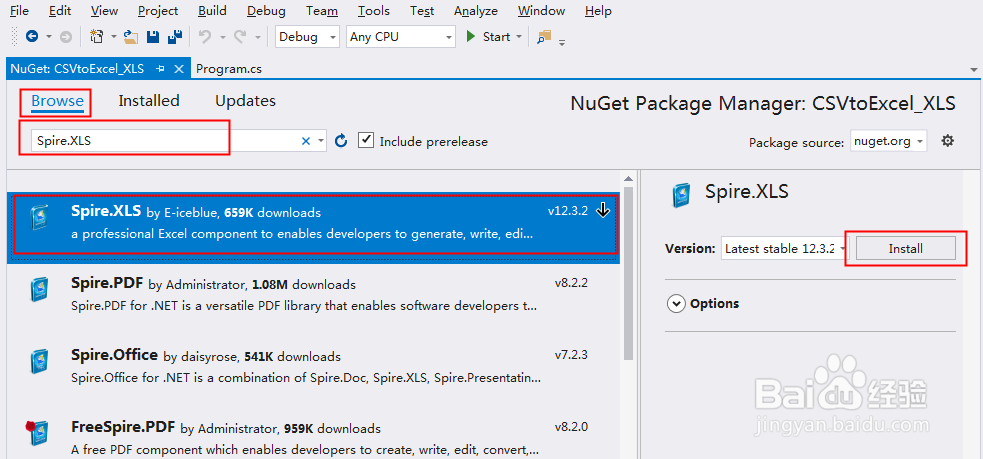Open the Edit menu
The image size is (983, 459).
(x=60, y=11)
